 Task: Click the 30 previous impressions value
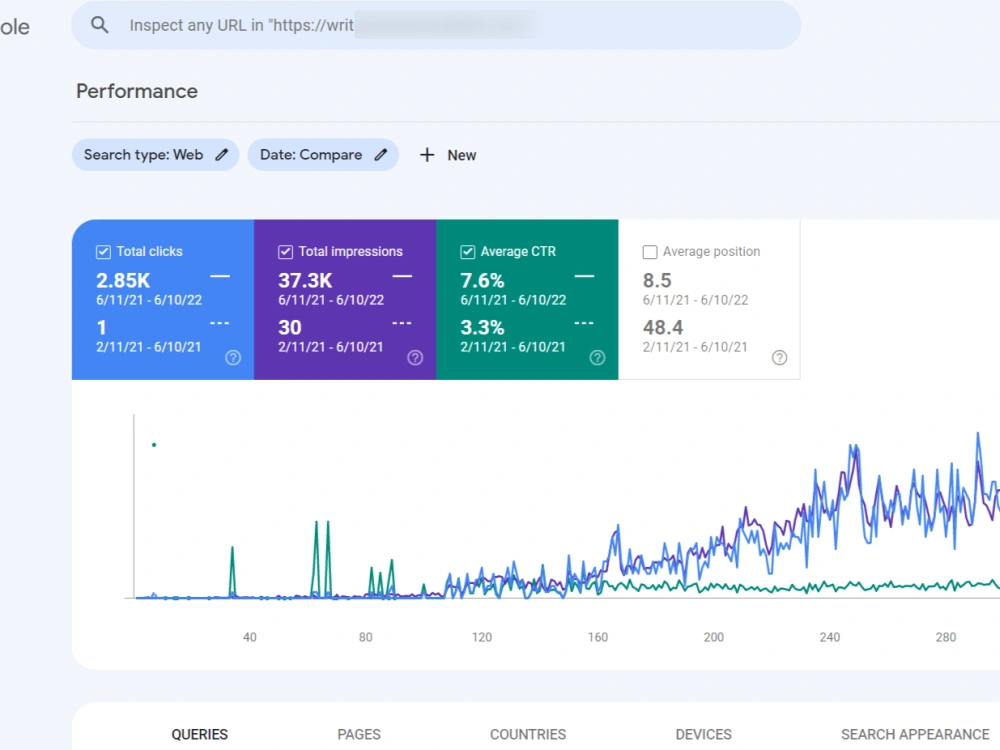tap(290, 328)
